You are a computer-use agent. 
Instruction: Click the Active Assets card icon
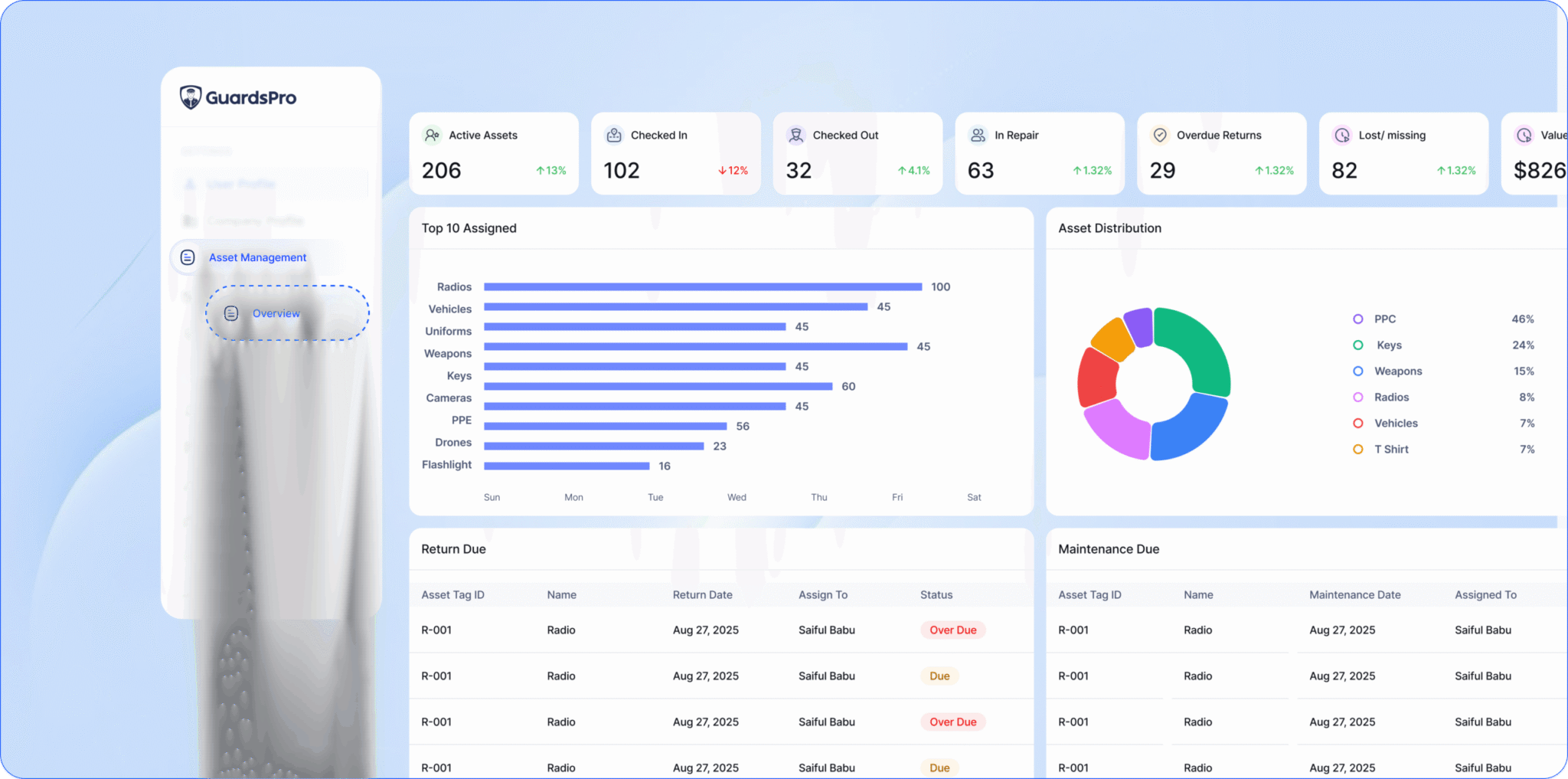coord(432,135)
